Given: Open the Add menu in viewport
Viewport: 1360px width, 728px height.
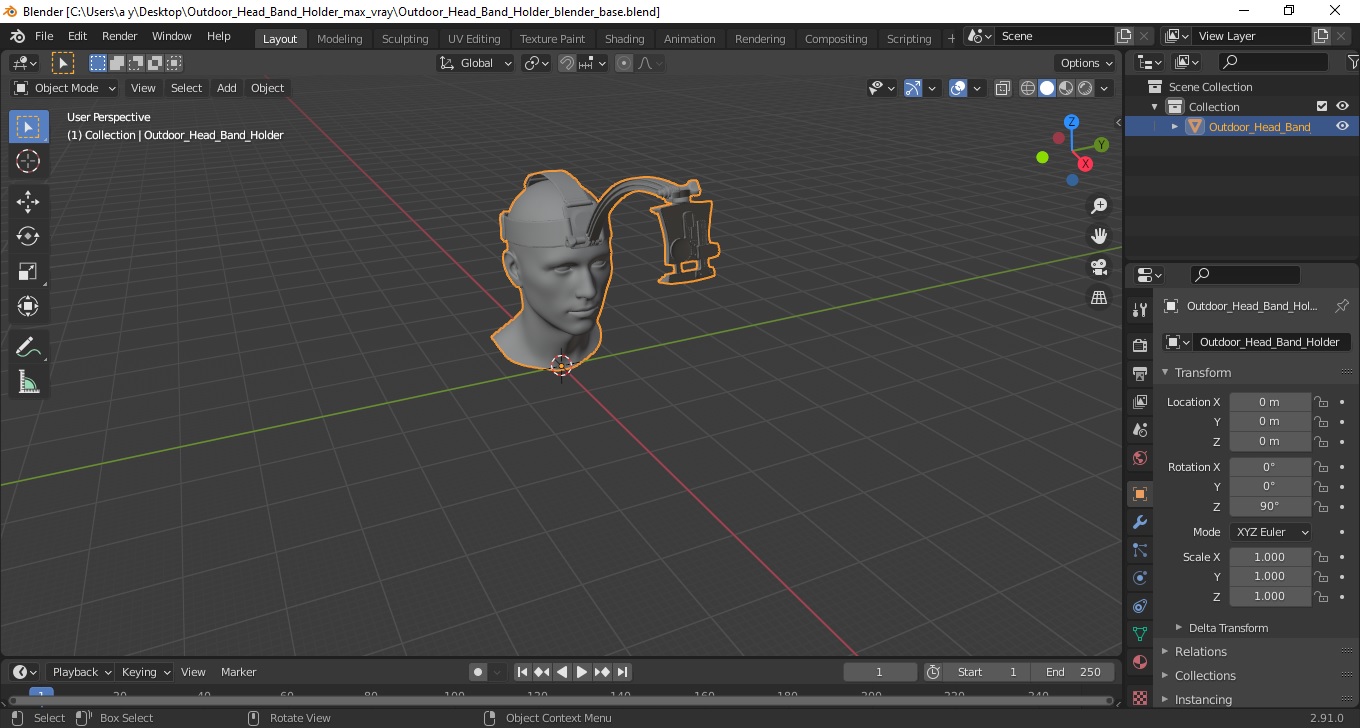Looking at the screenshot, I should click(227, 88).
